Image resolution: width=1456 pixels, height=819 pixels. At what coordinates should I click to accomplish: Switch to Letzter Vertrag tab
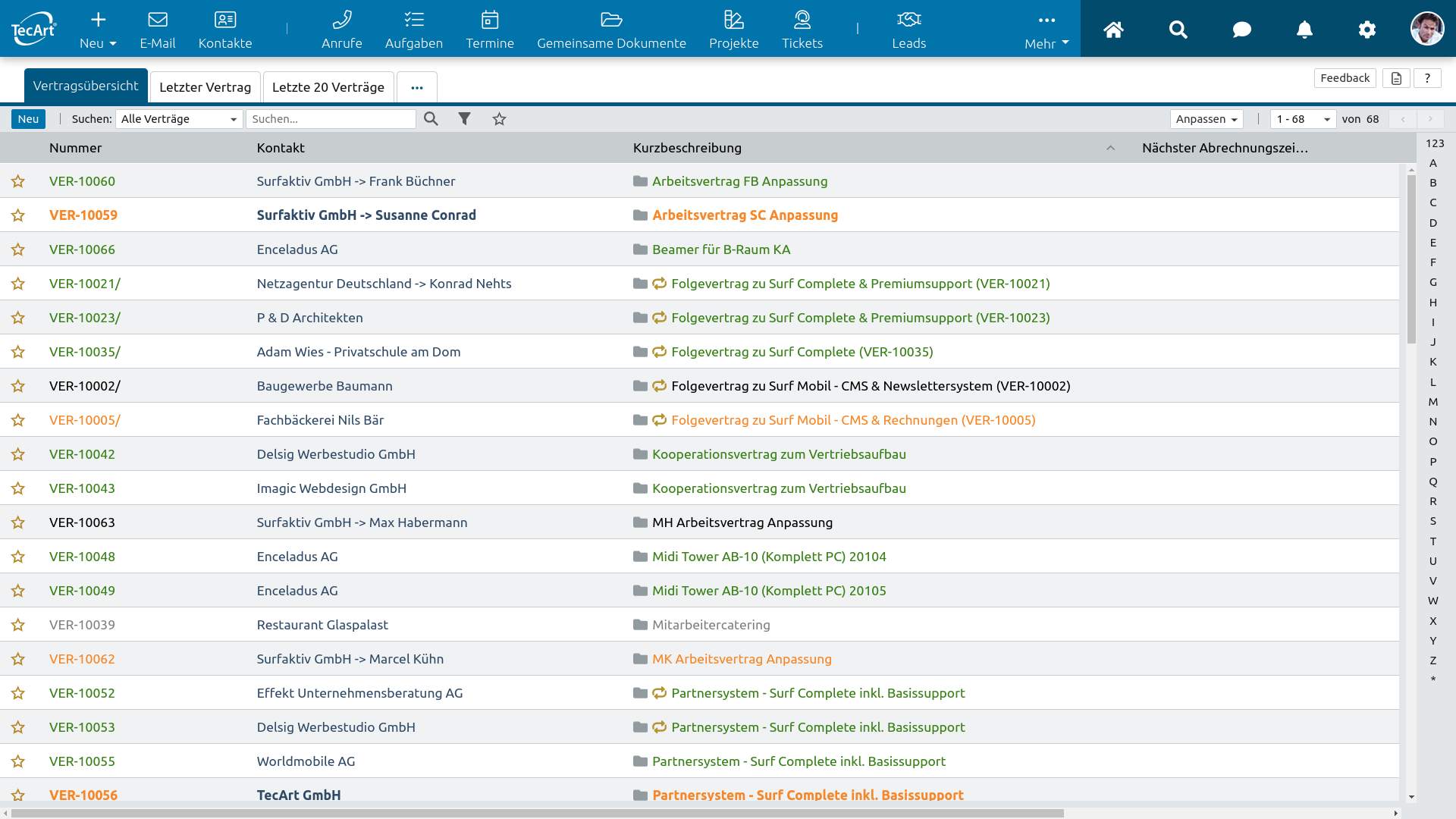[x=205, y=87]
